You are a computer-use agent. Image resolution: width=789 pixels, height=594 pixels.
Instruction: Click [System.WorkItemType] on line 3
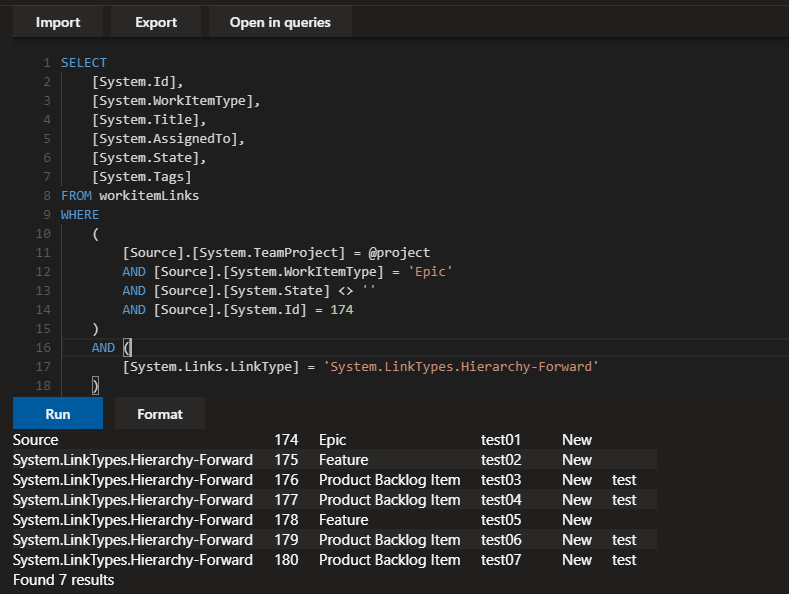tap(172, 101)
